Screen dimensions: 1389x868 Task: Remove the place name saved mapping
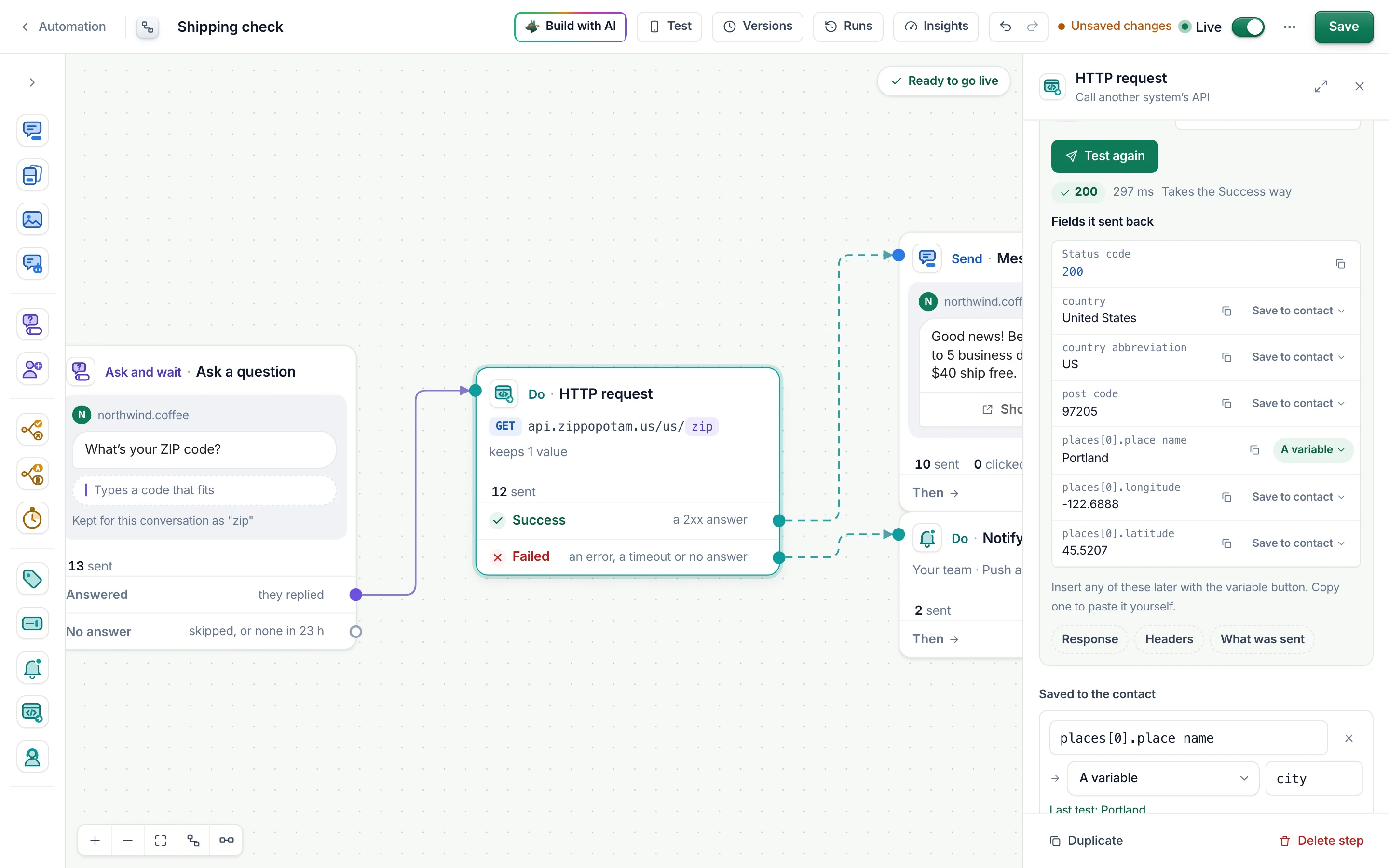1349,738
